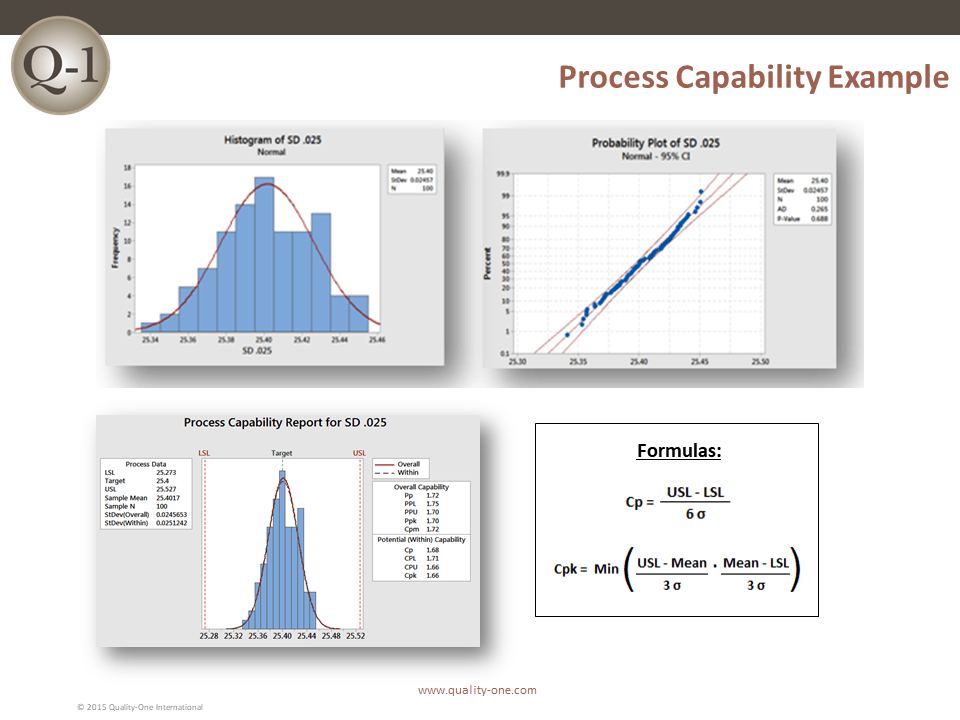Click the Cp formula label
The image size is (960, 720).
(639, 502)
